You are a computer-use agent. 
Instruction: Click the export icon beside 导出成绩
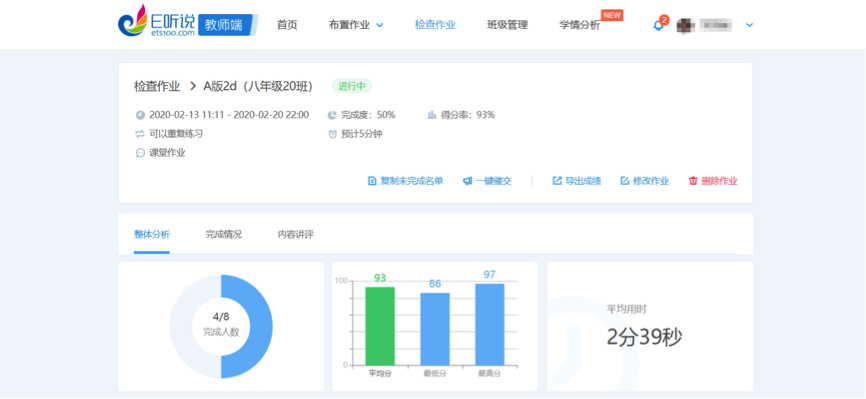[557, 181]
